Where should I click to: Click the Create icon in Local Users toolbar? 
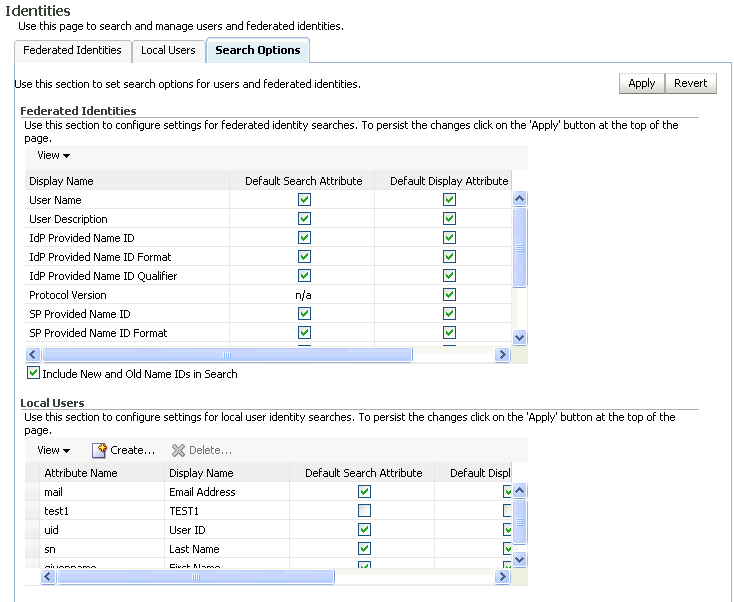(100, 450)
